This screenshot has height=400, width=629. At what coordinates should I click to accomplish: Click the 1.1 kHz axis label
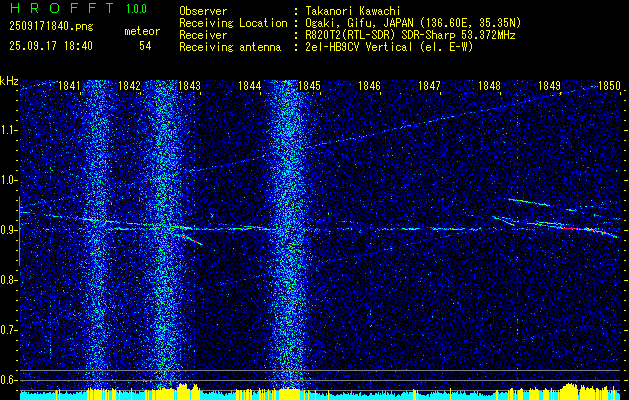[9, 130]
